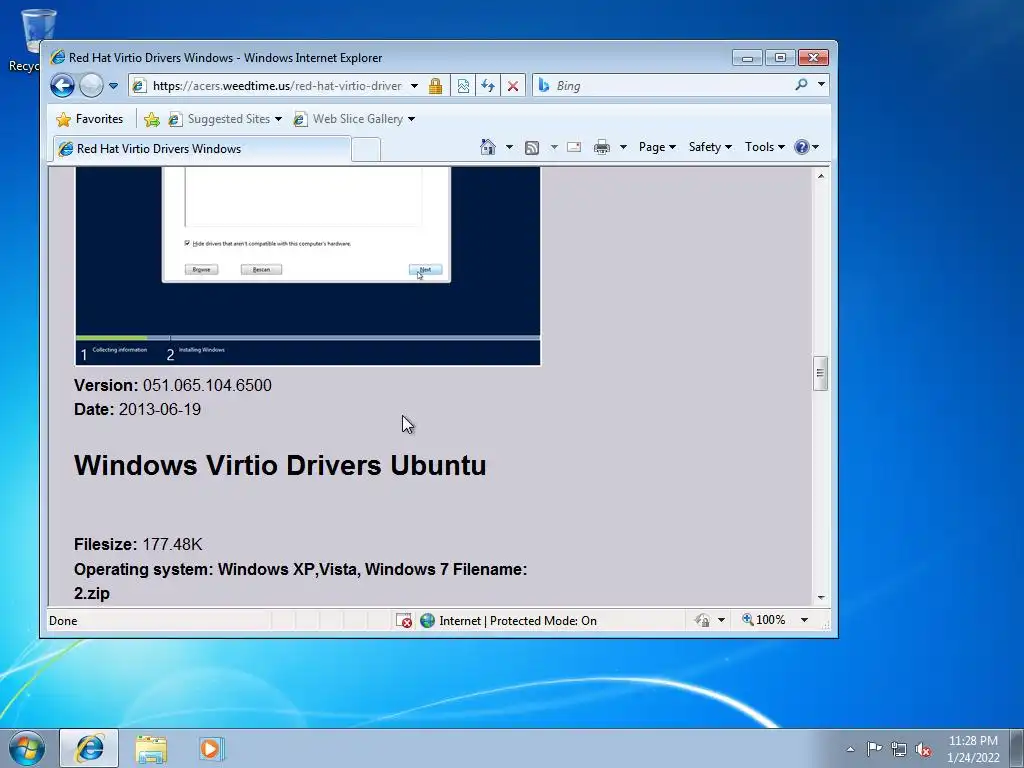Viewport: 1024px width, 768px height.
Task: Click the Home icon in command bar
Action: pos(488,147)
